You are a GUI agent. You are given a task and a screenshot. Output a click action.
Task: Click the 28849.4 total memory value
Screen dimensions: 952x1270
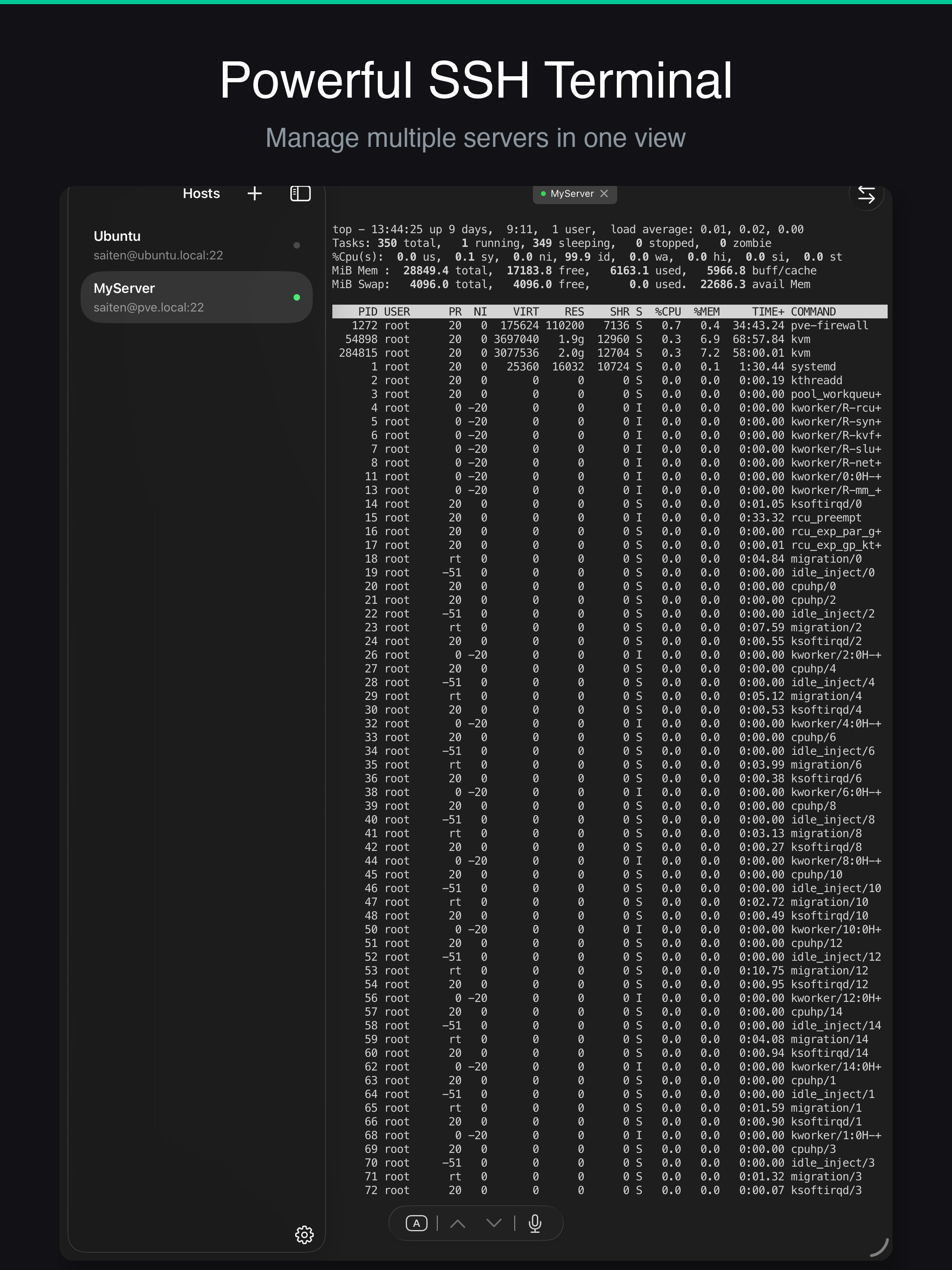(425, 271)
